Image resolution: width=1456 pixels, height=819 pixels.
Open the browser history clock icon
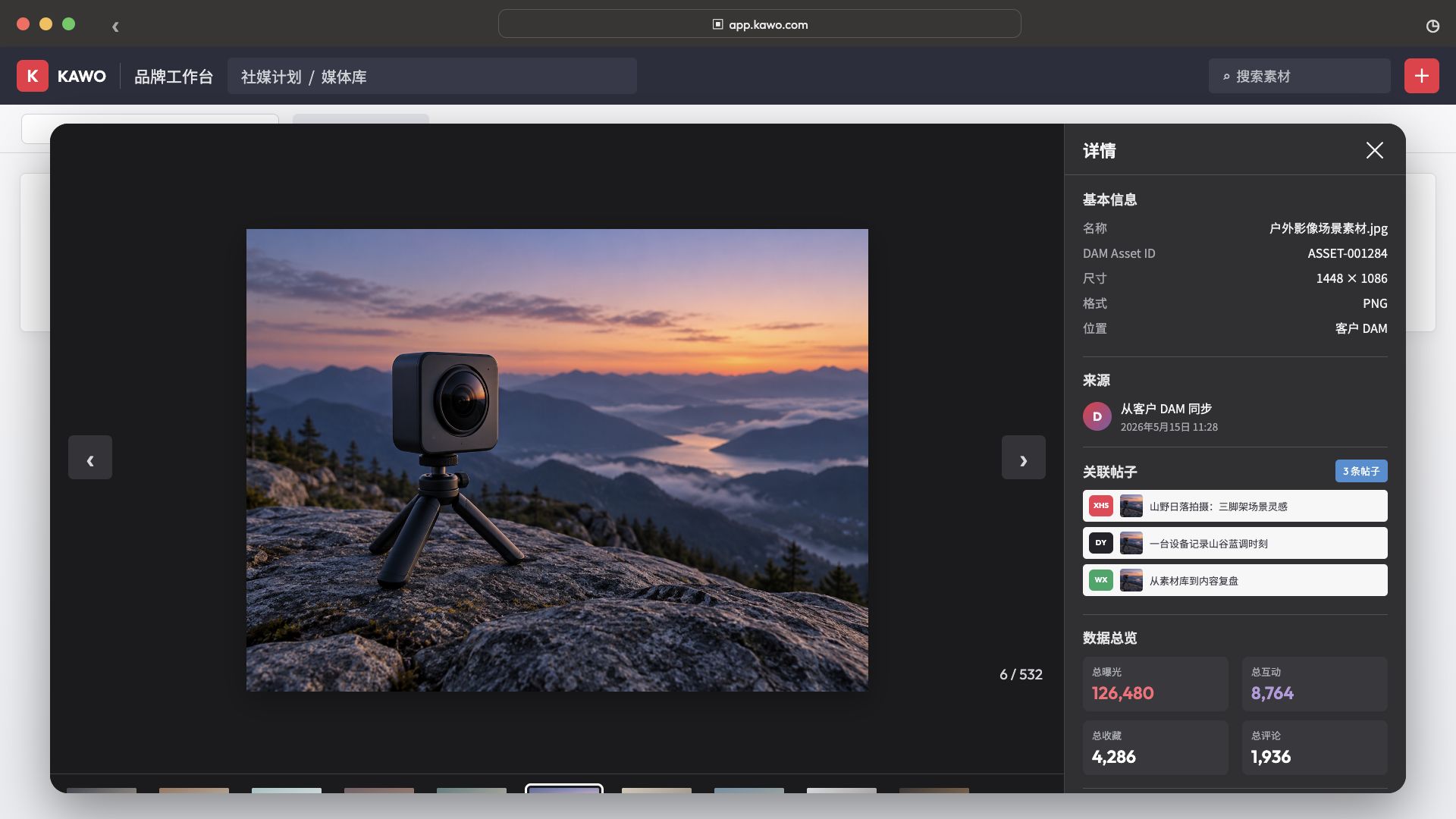click(x=1432, y=26)
